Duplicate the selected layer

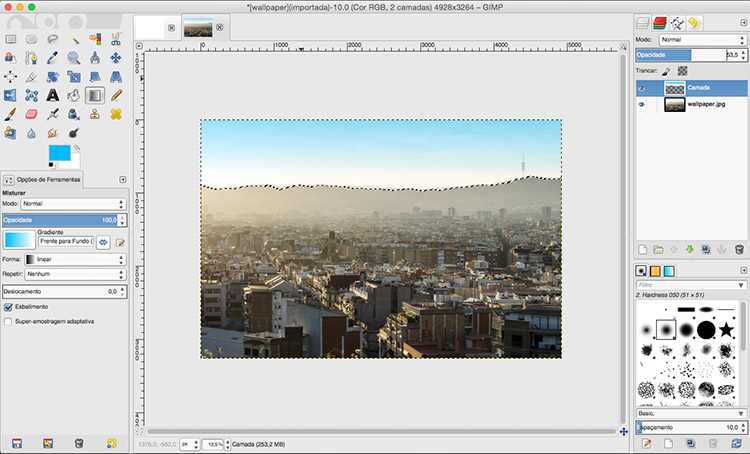(x=706, y=249)
